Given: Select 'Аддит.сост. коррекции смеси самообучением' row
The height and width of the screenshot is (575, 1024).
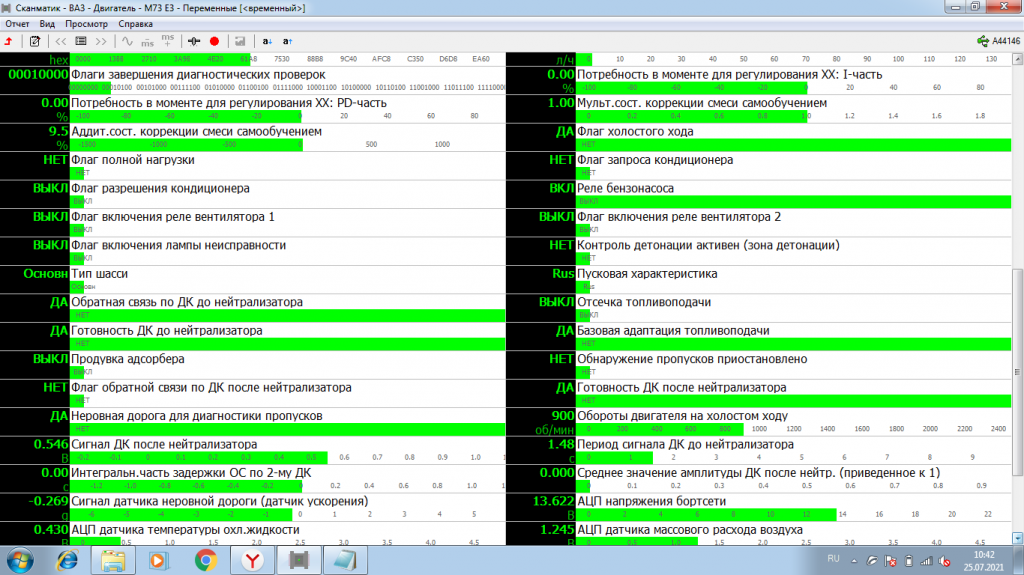Looking at the screenshot, I should 253,137.
